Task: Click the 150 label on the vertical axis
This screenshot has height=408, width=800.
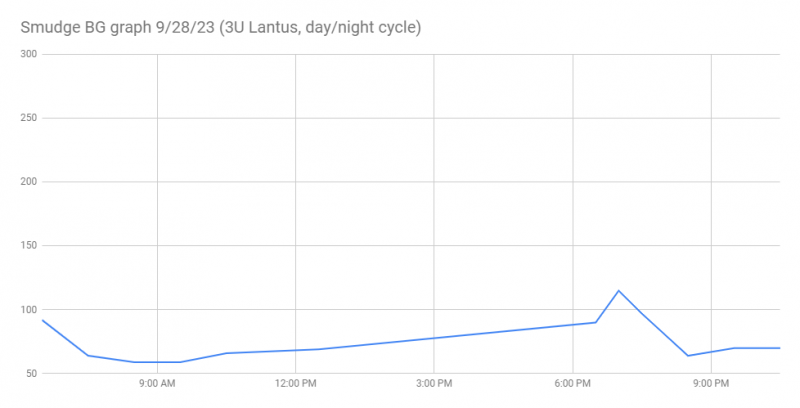Action: point(28,246)
